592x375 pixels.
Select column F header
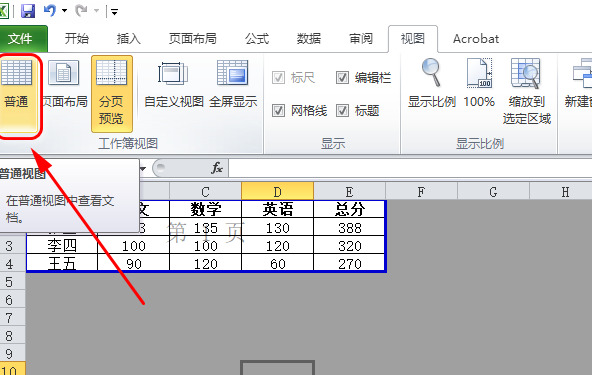421,191
